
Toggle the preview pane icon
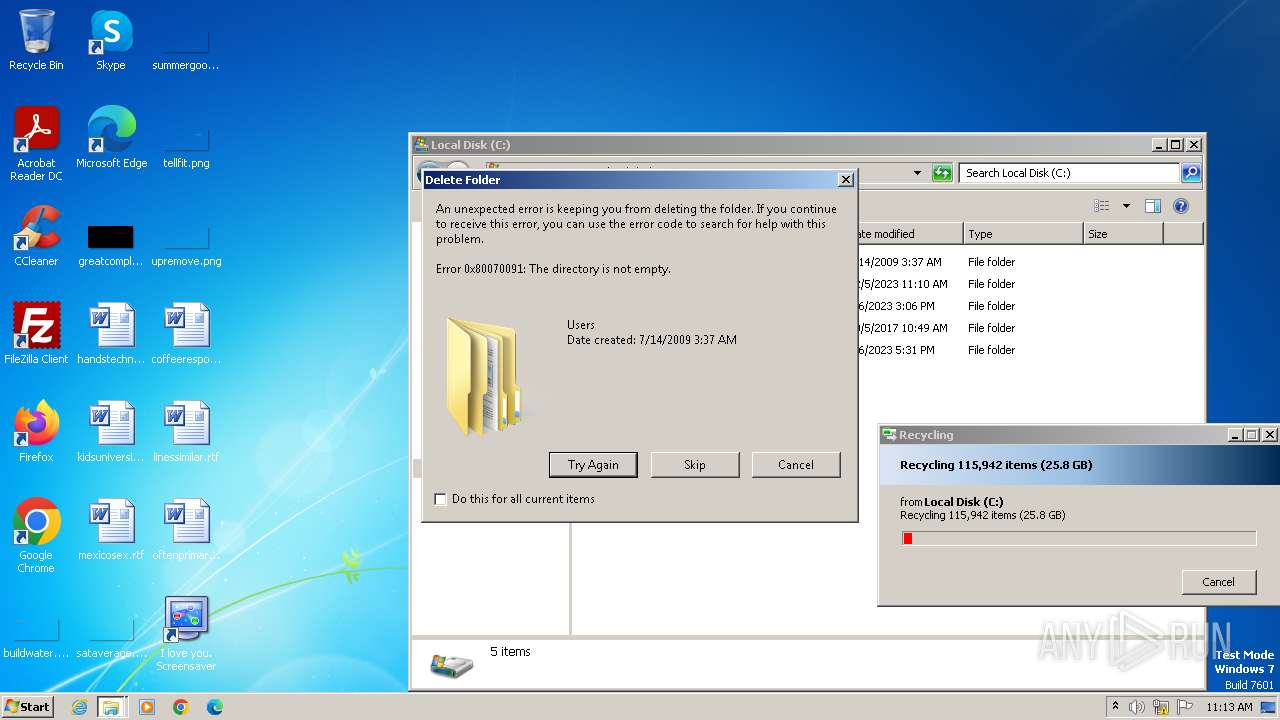[x=1152, y=206]
